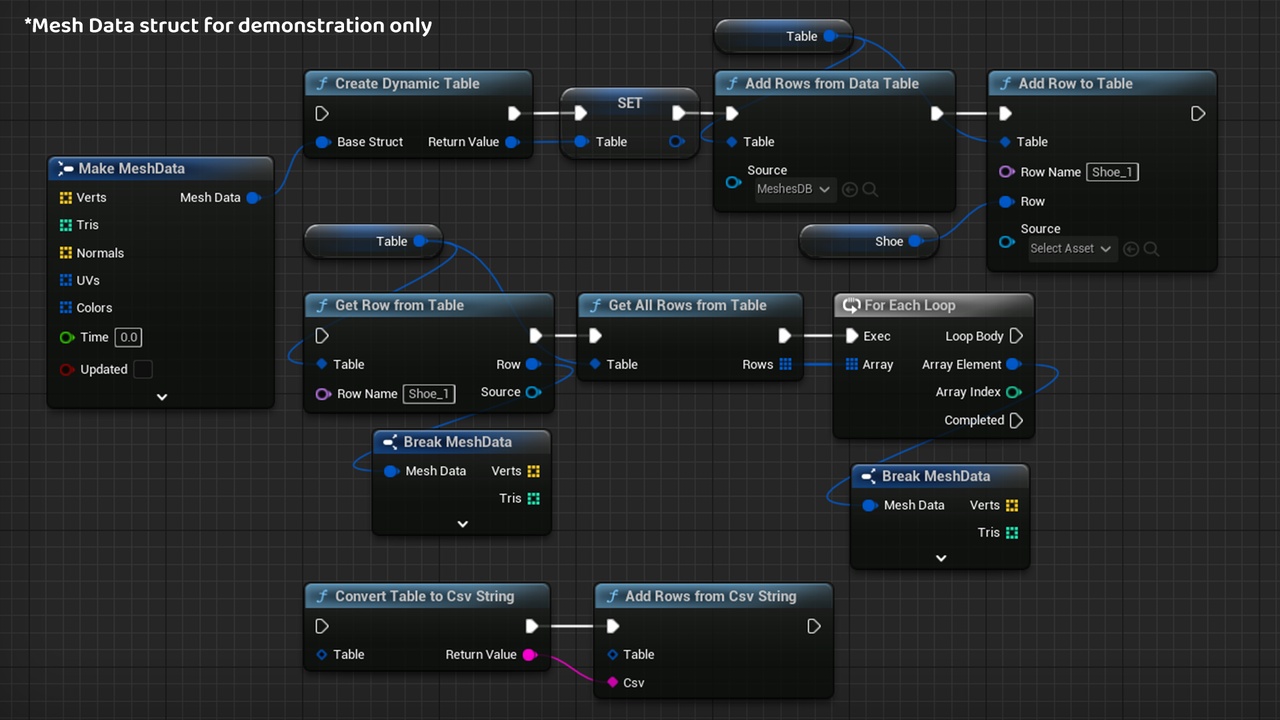Click the Loop Body execution pin
1280x720 pixels.
[1016, 336]
